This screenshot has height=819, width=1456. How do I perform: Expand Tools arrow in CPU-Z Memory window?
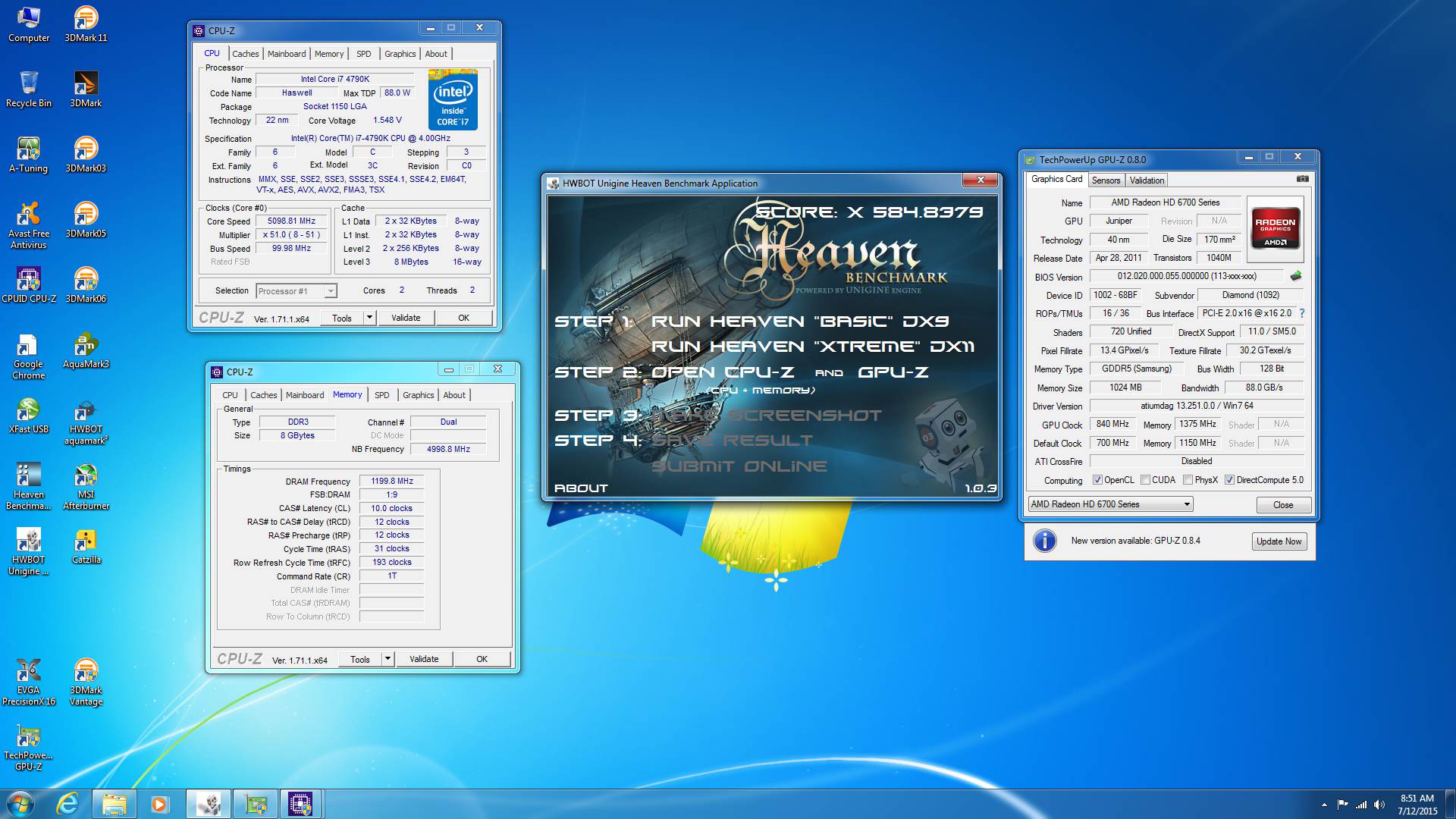388,659
